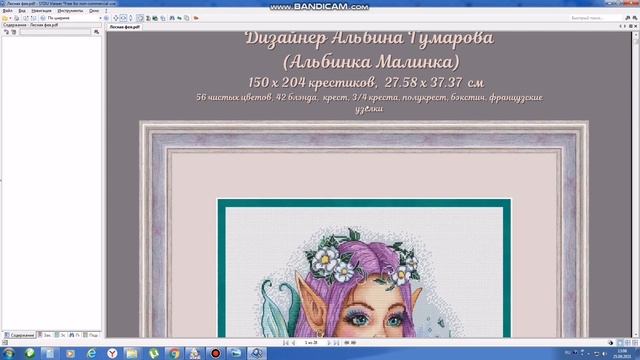Switch to the Эс. thumbnails panel tab
Screen dimensions: 640x360
click(60, 335)
